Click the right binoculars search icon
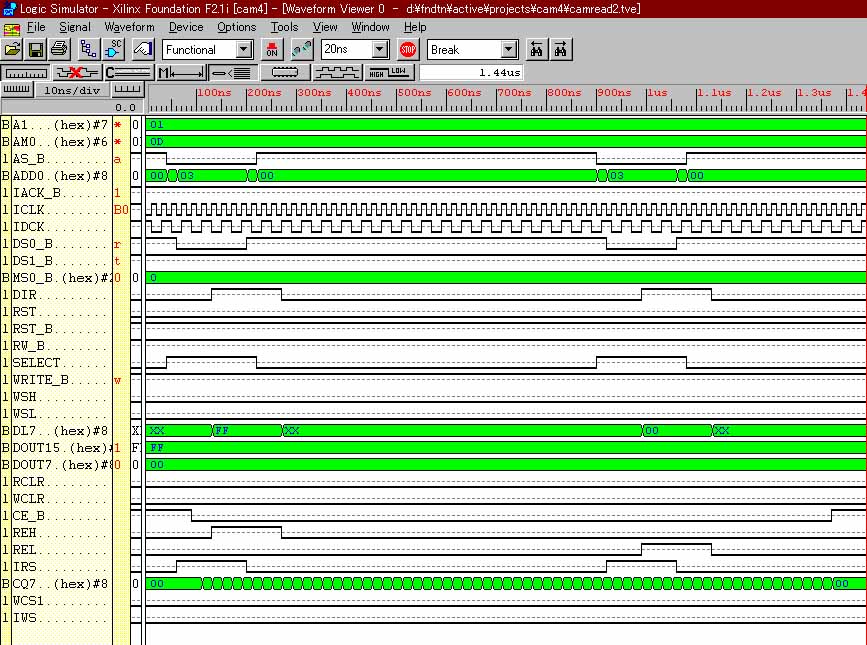 [561, 49]
